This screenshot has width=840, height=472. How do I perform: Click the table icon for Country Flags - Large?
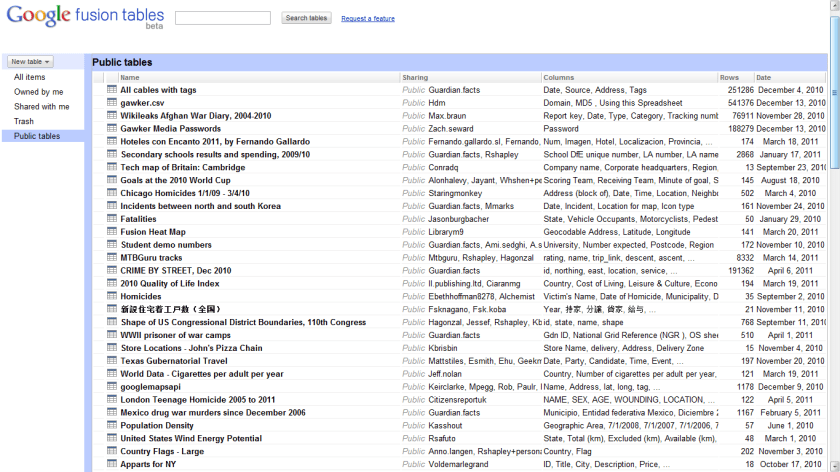click(x=112, y=451)
